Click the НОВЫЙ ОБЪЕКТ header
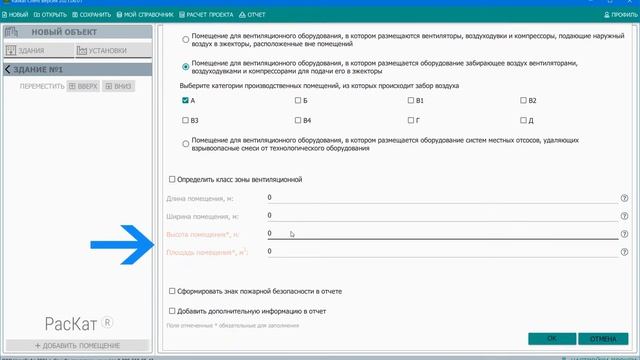 pyautogui.click(x=78, y=32)
